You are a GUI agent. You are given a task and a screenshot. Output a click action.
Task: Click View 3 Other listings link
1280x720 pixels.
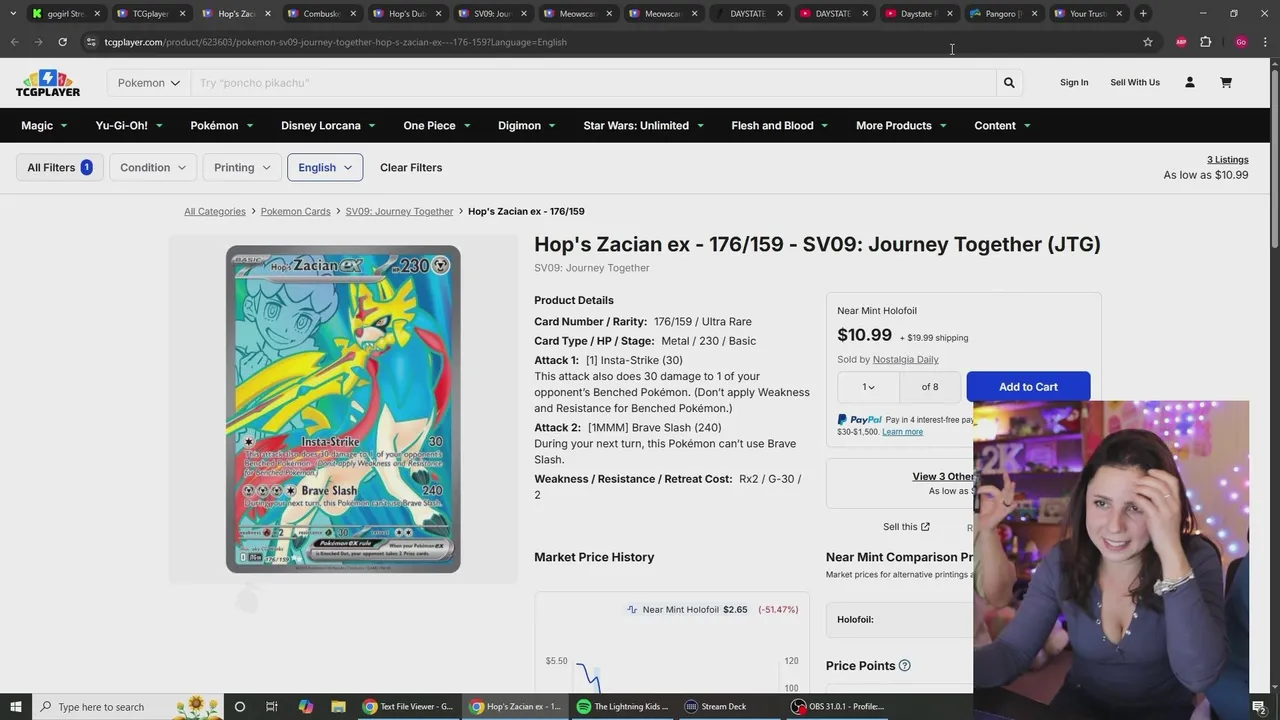tap(942, 477)
